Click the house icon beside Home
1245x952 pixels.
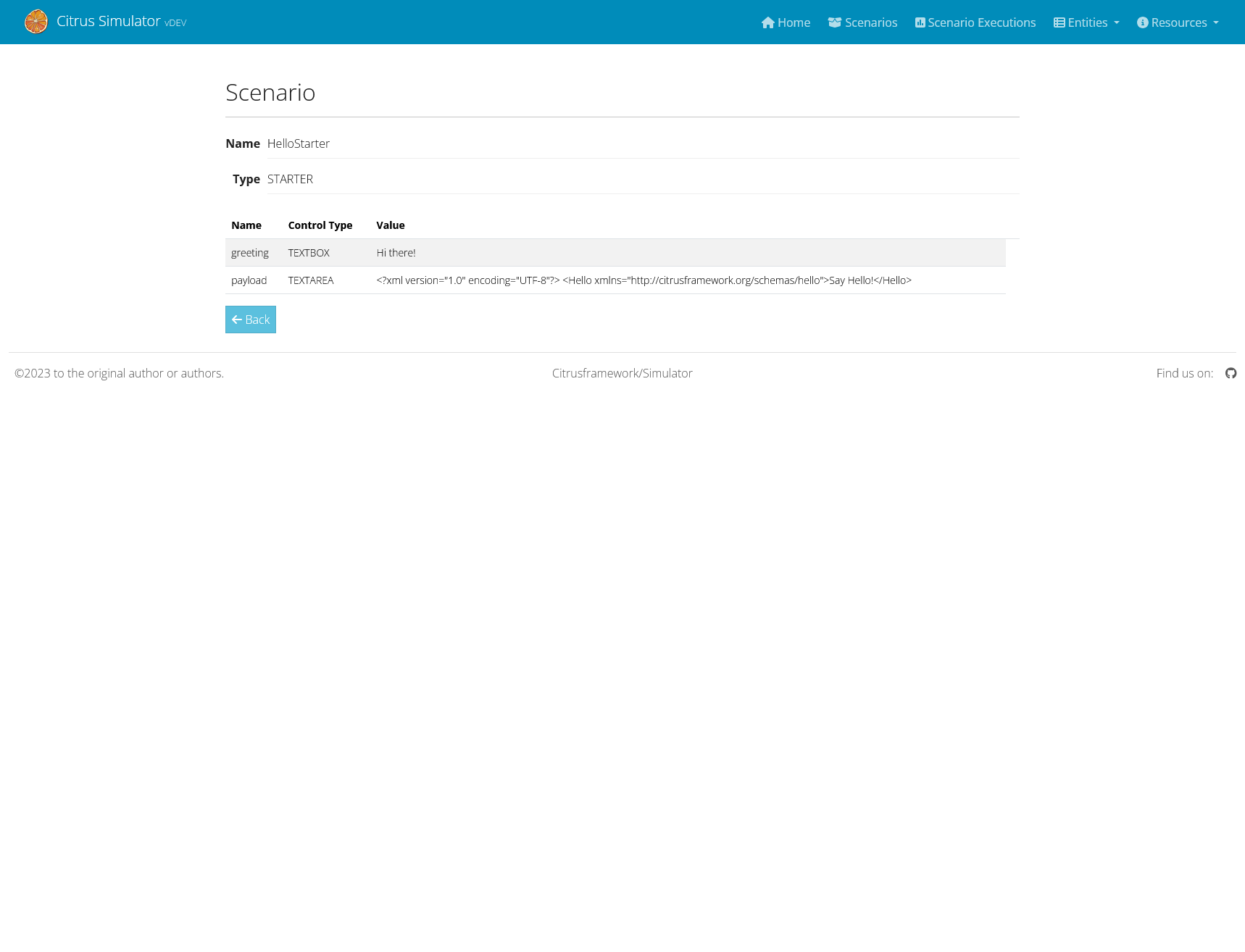767,22
